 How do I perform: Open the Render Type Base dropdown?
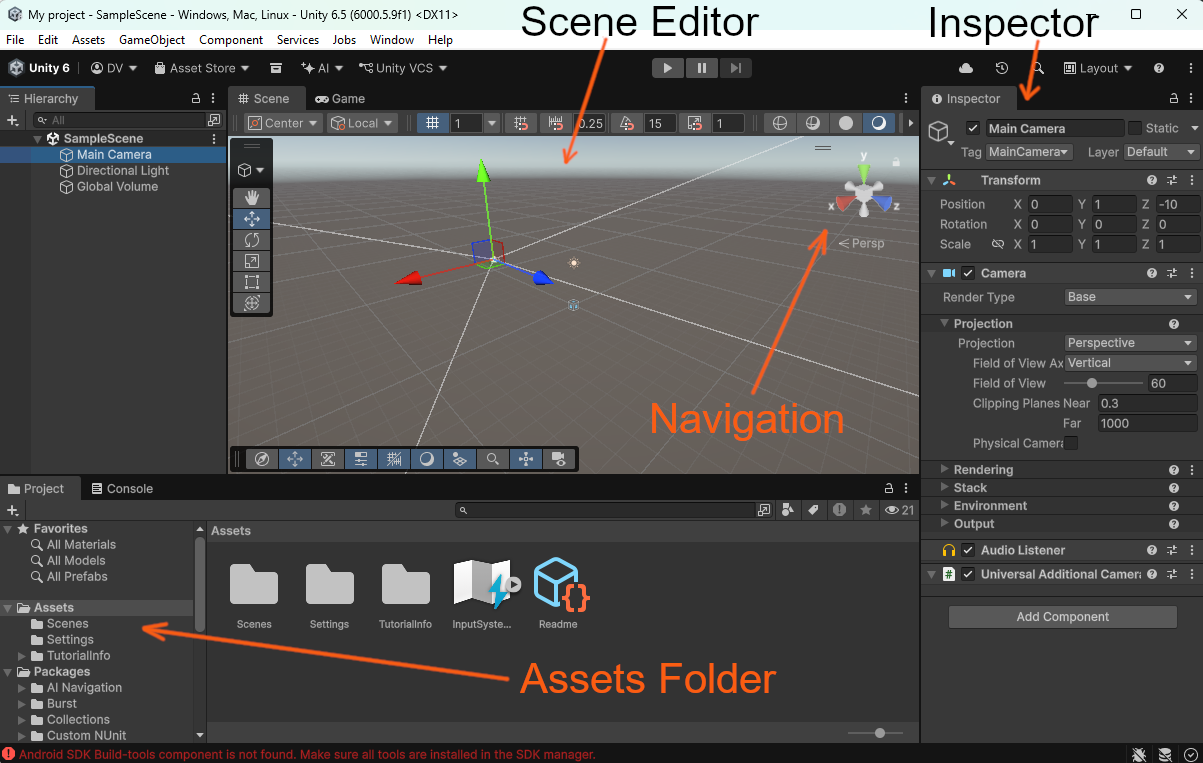coord(1130,297)
